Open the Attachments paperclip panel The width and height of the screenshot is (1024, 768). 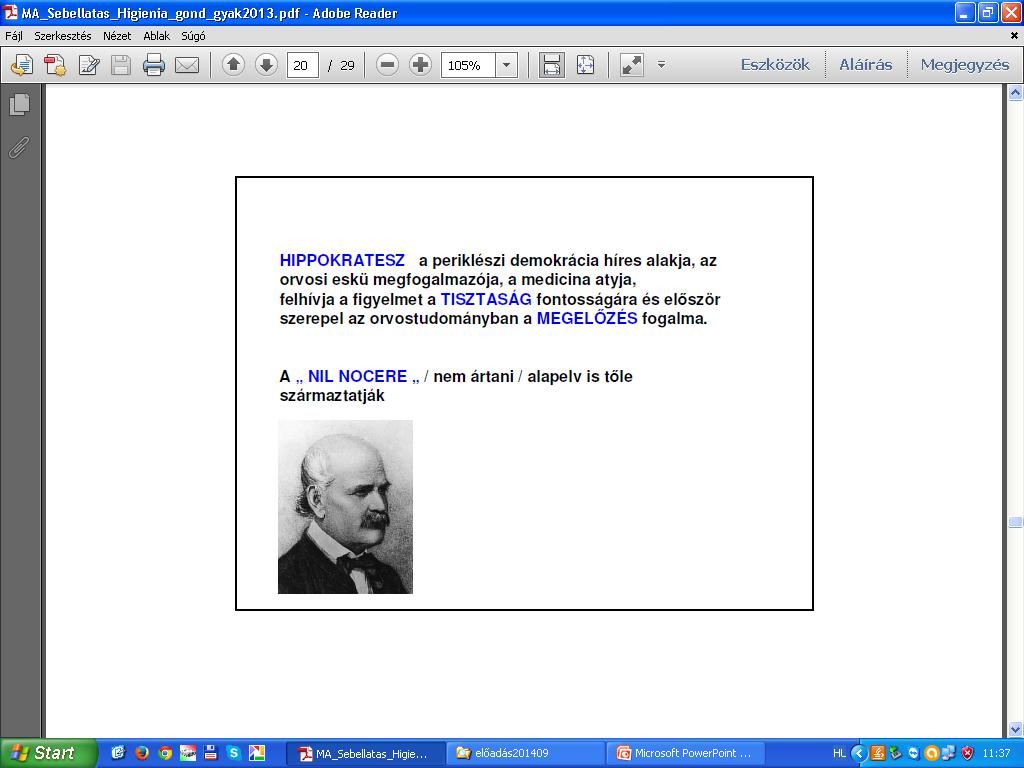(20, 147)
